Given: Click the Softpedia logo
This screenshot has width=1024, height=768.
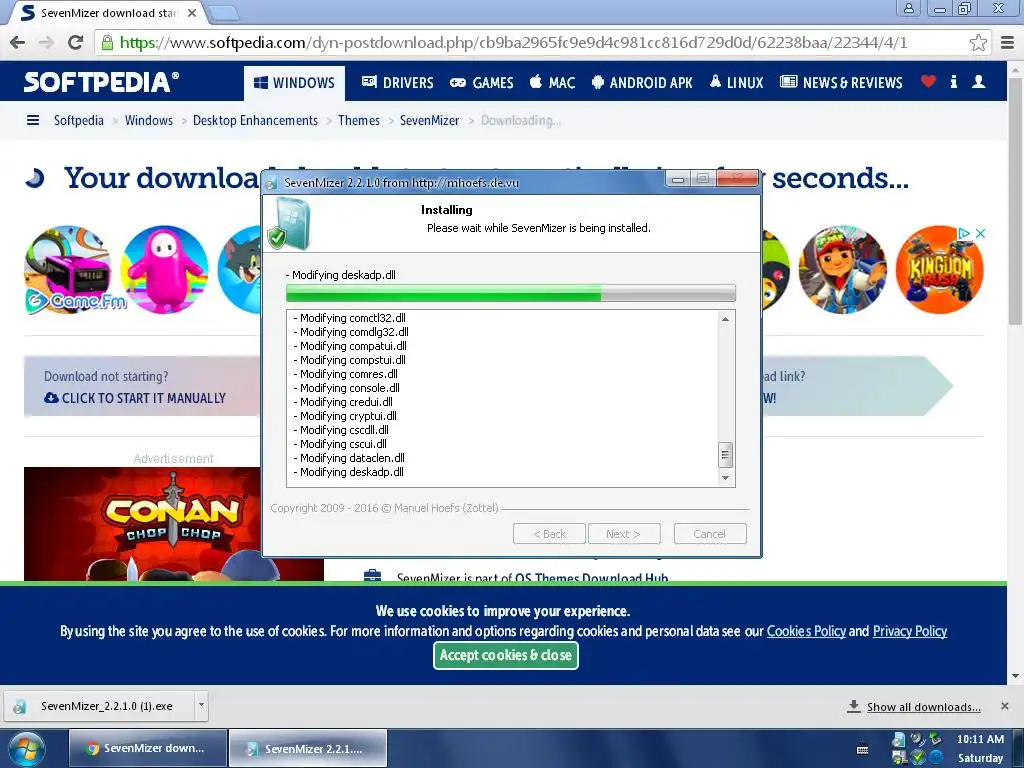Looking at the screenshot, I should [101, 82].
